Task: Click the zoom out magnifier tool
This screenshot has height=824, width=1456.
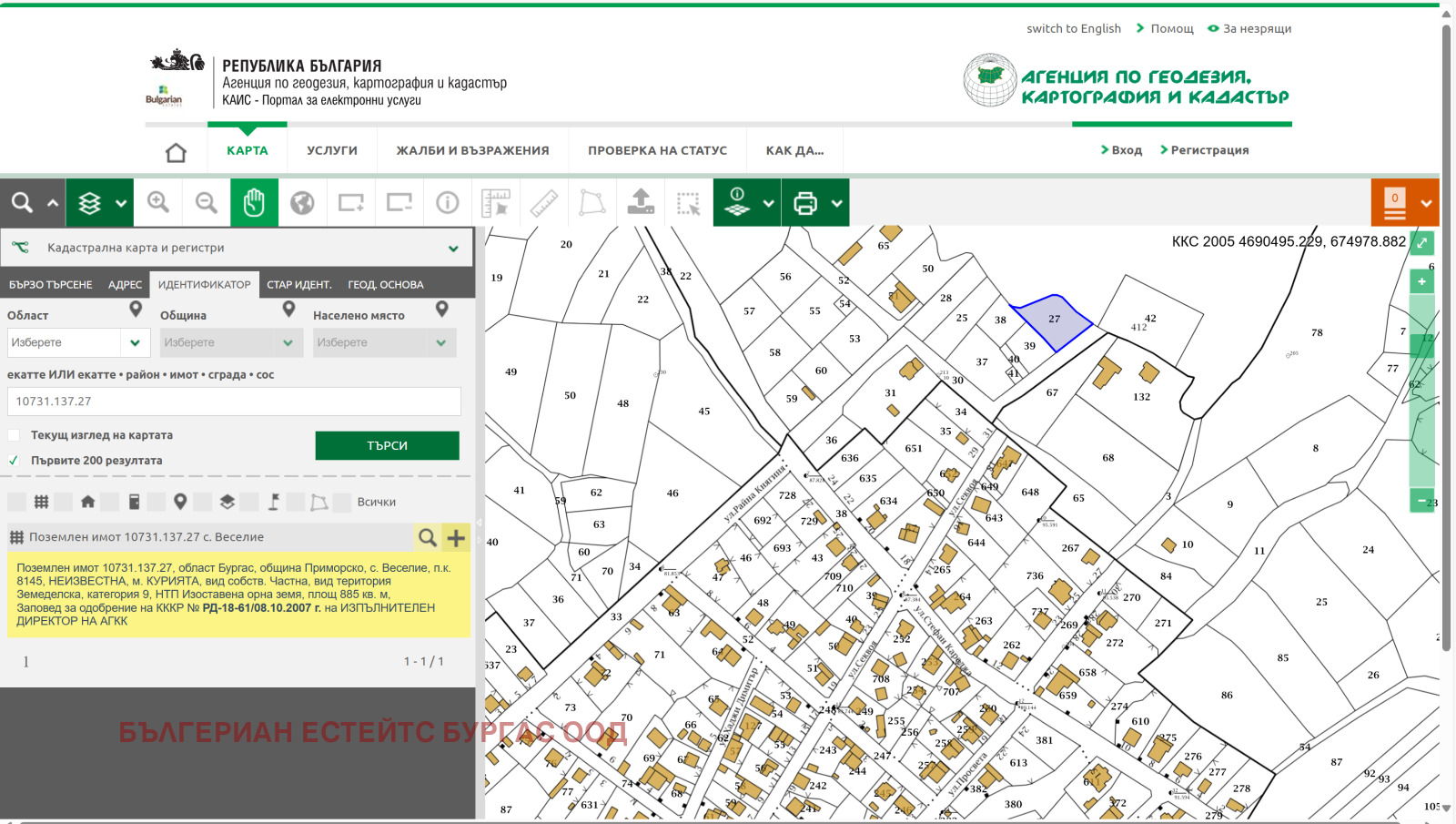Action: (207, 202)
